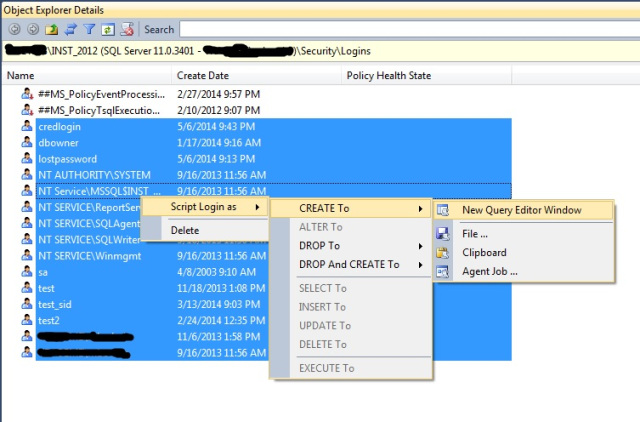Click the login icon beside sa
The width and height of the screenshot is (640, 422).
click(27, 271)
